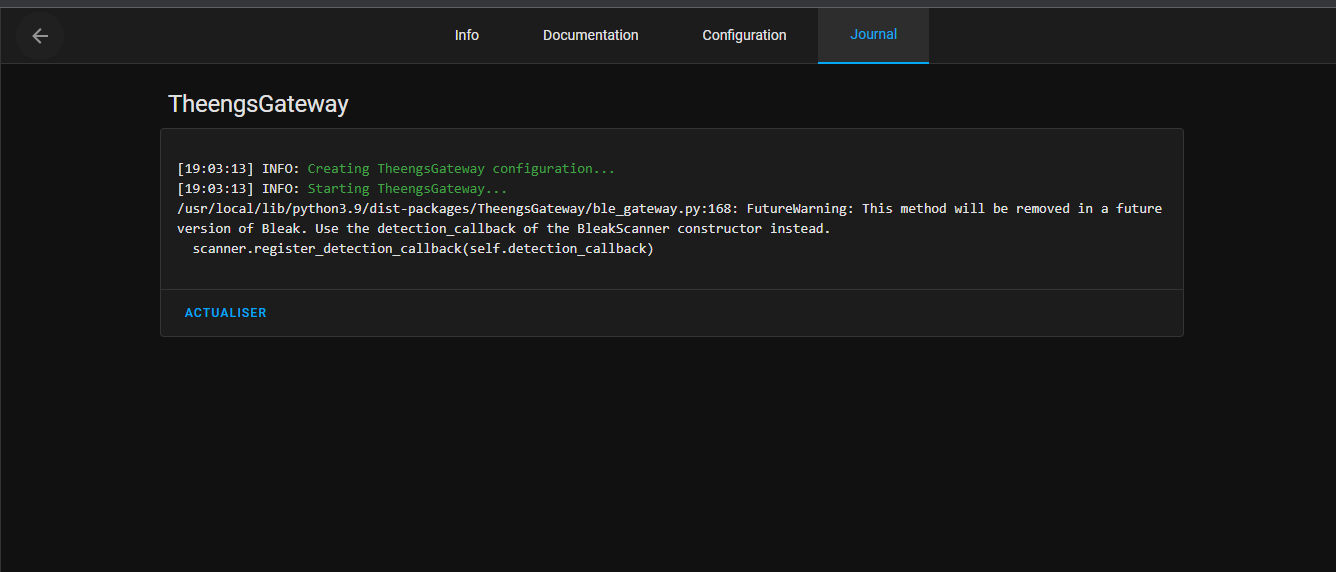
Task: Click the "constructor instead." text in log
Action: (x=754, y=229)
